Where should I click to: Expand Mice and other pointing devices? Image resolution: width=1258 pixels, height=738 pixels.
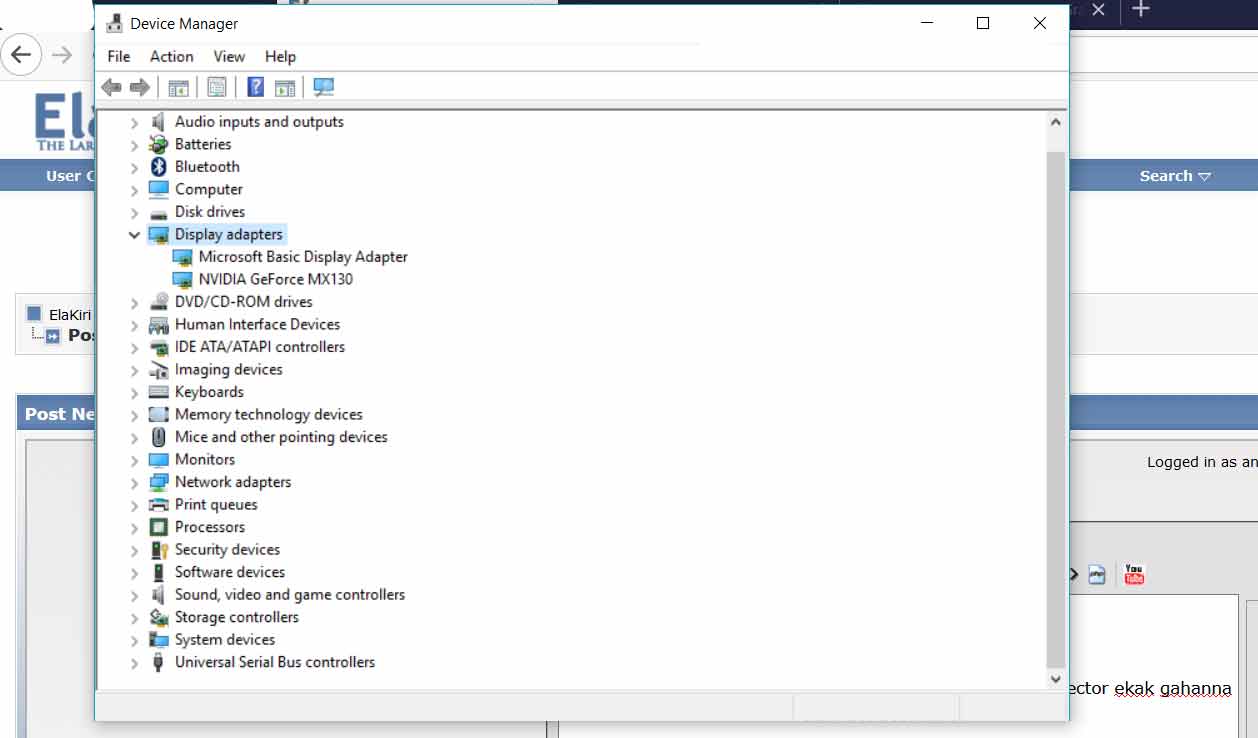coord(135,437)
